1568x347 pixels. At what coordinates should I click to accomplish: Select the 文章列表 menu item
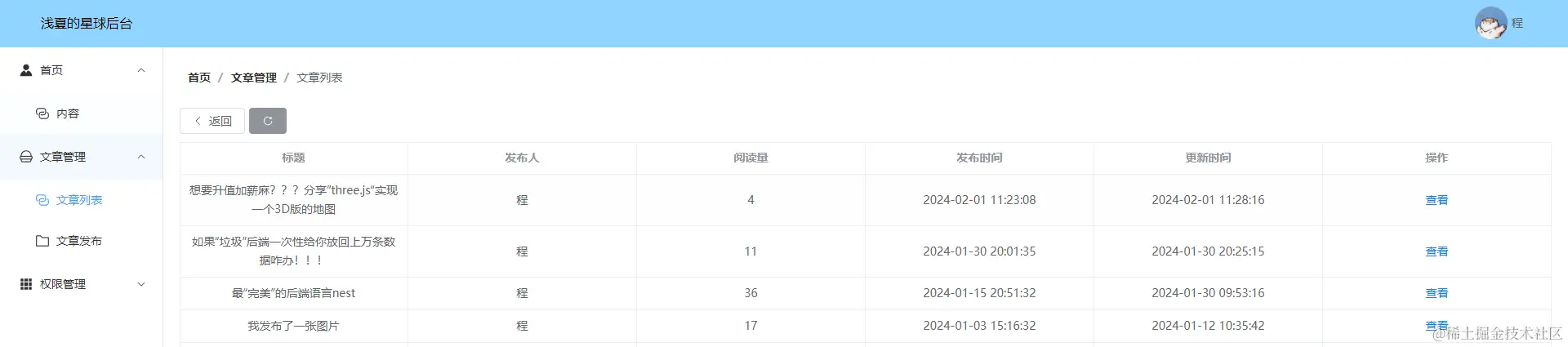tap(82, 200)
